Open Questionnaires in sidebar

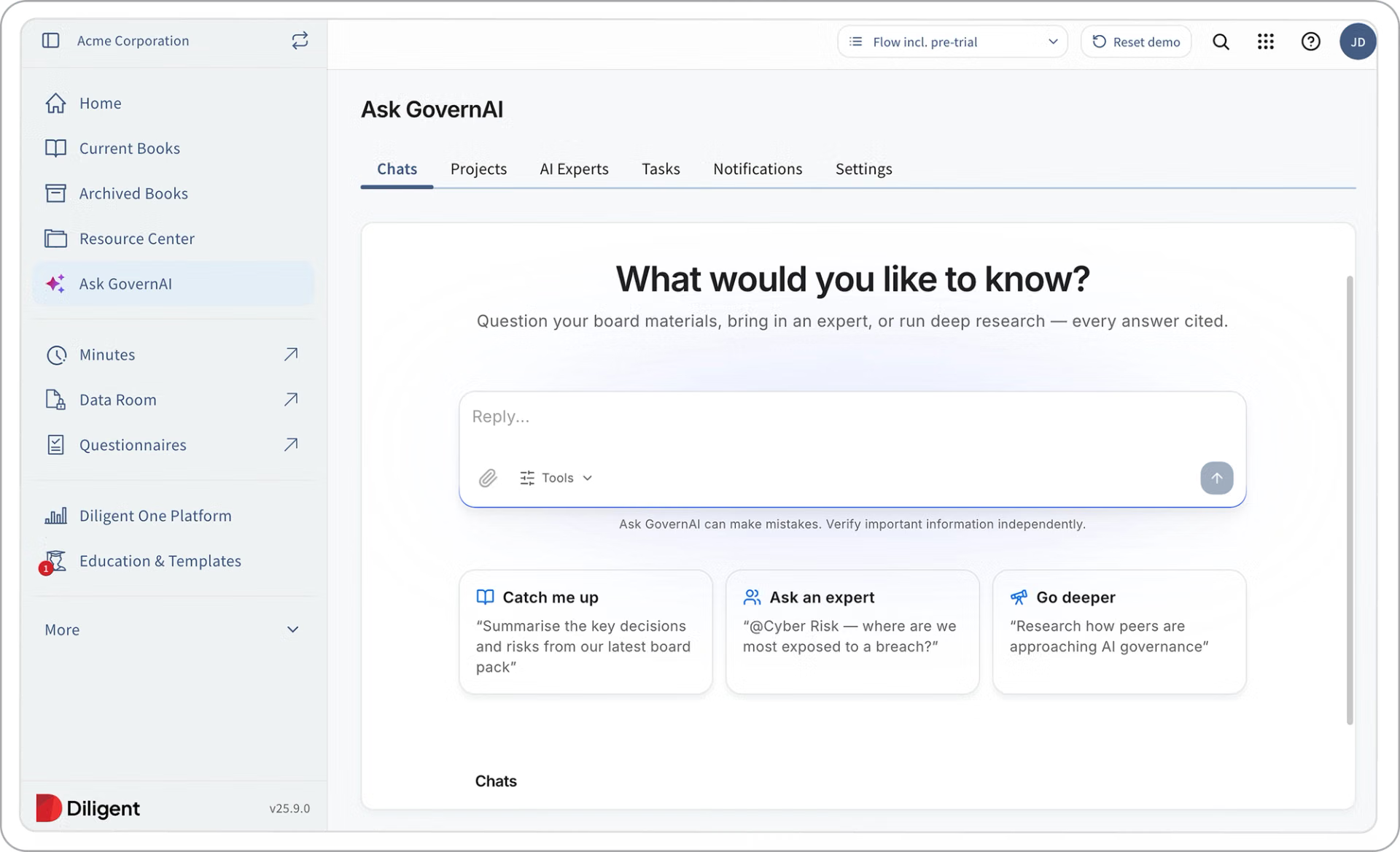pyautogui.click(x=174, y=446)
